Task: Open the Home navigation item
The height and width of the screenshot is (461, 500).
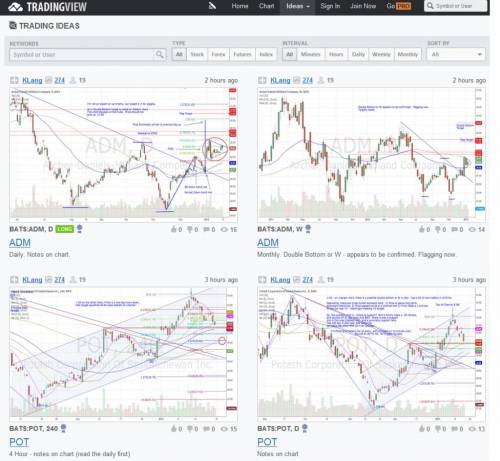Action: pos(240,6)
